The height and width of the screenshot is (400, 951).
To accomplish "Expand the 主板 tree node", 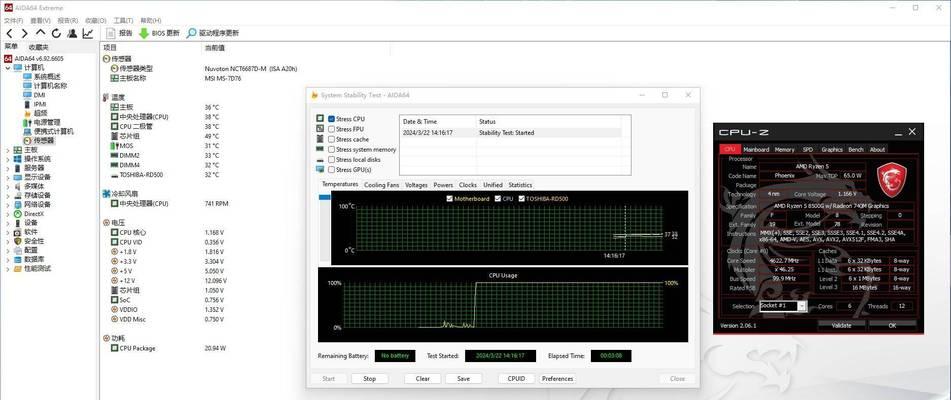I will (8, 150).
